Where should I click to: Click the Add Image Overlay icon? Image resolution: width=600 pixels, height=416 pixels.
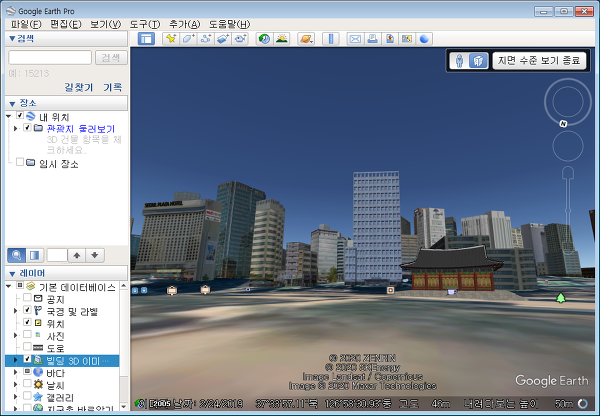pos(223,39)
